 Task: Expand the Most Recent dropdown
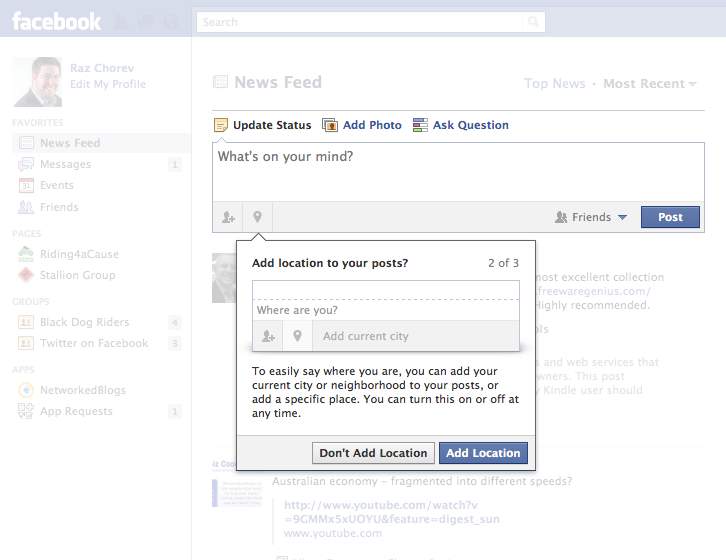pyautogui.click(x=650, y=84)
